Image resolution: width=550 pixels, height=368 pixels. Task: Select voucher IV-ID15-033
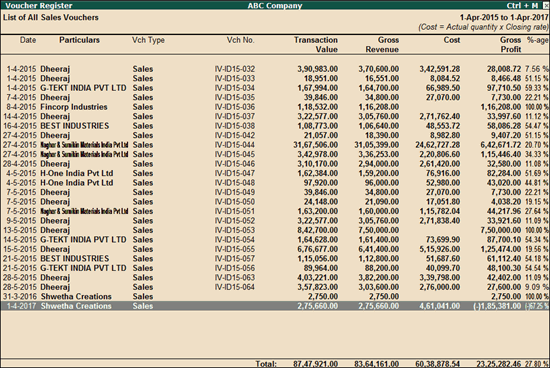coord(235,78)
